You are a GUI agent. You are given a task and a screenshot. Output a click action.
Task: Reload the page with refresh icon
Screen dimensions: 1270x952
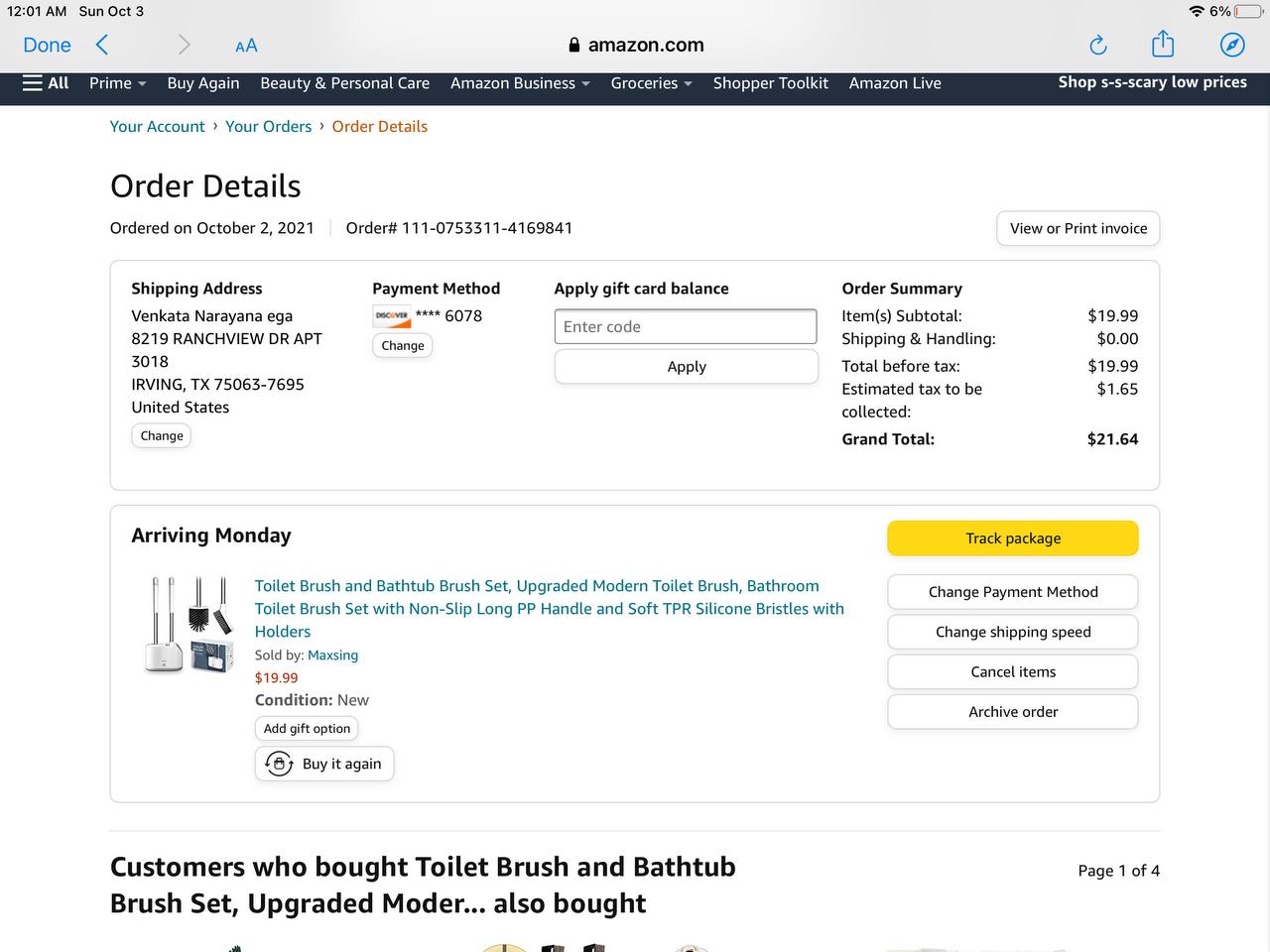click(x=1097, y=45)
